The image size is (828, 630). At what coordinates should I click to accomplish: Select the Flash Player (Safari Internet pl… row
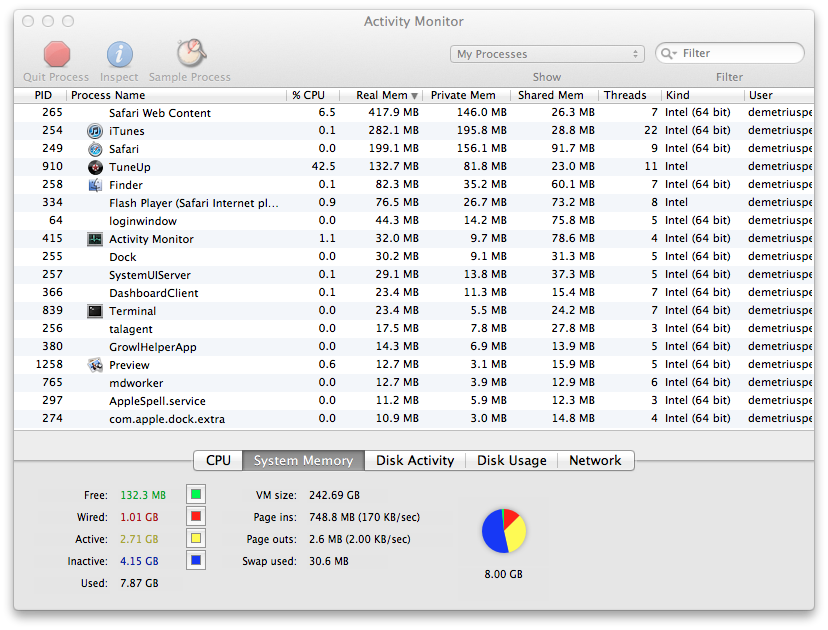[414, 203]
